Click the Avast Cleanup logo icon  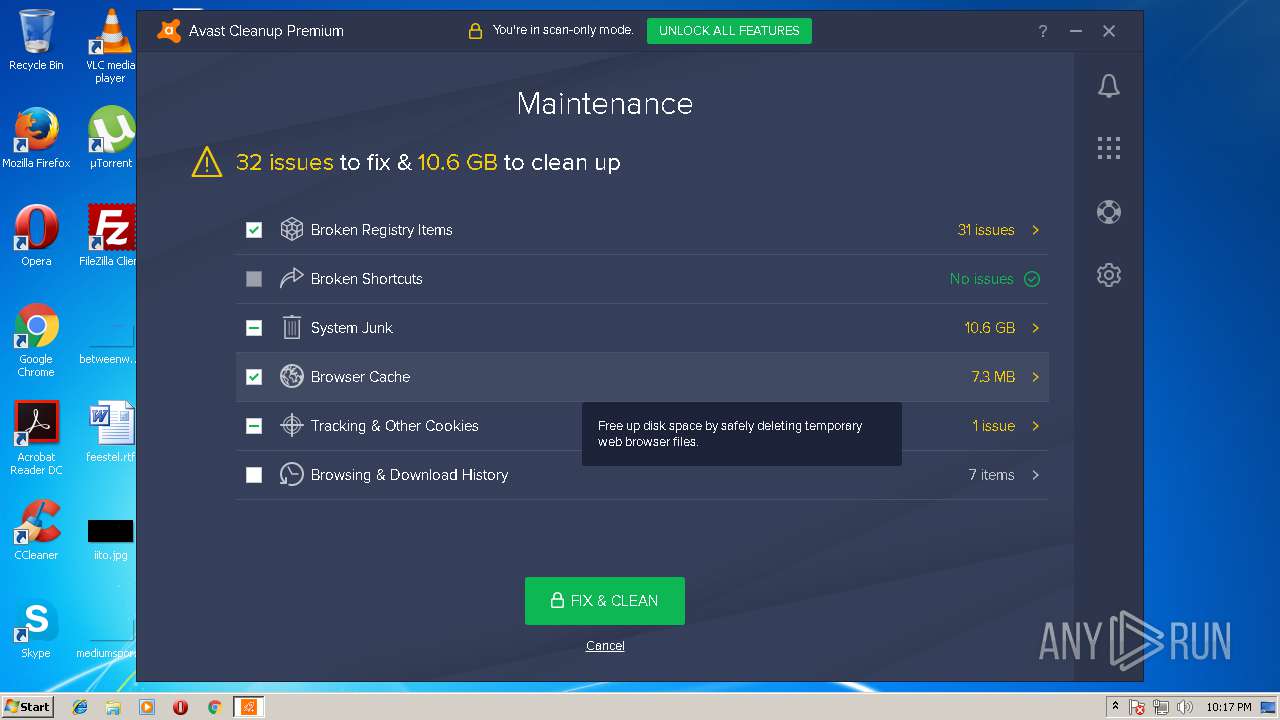169,30
